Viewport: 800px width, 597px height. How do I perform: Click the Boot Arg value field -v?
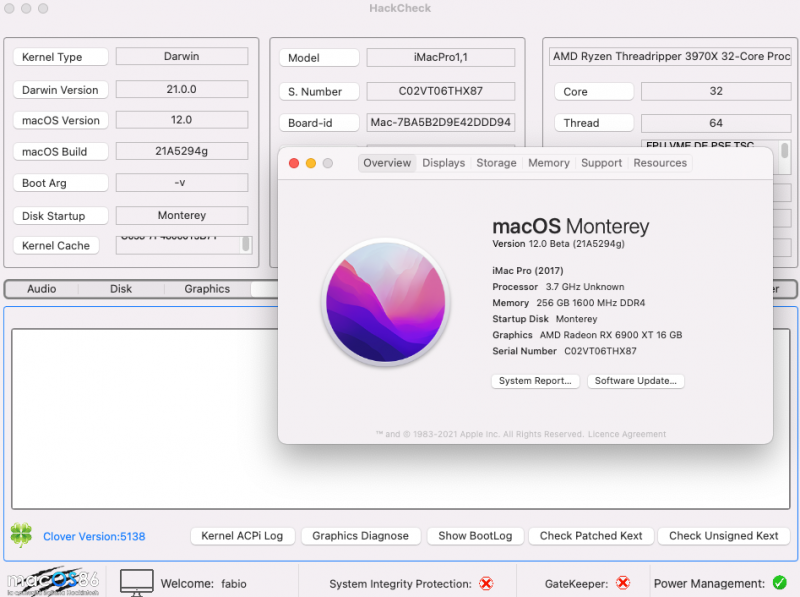pos(182,182)
